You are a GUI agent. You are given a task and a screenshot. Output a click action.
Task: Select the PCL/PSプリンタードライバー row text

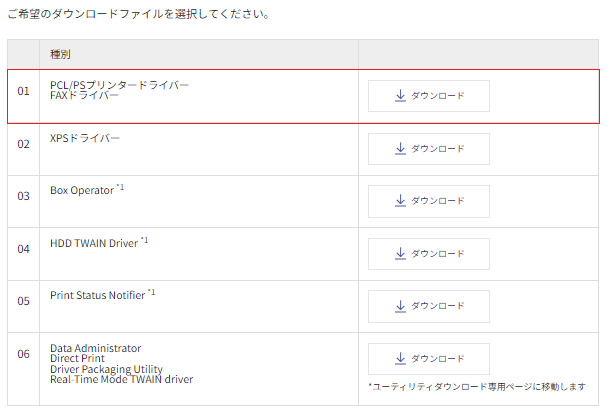[119, 85]
